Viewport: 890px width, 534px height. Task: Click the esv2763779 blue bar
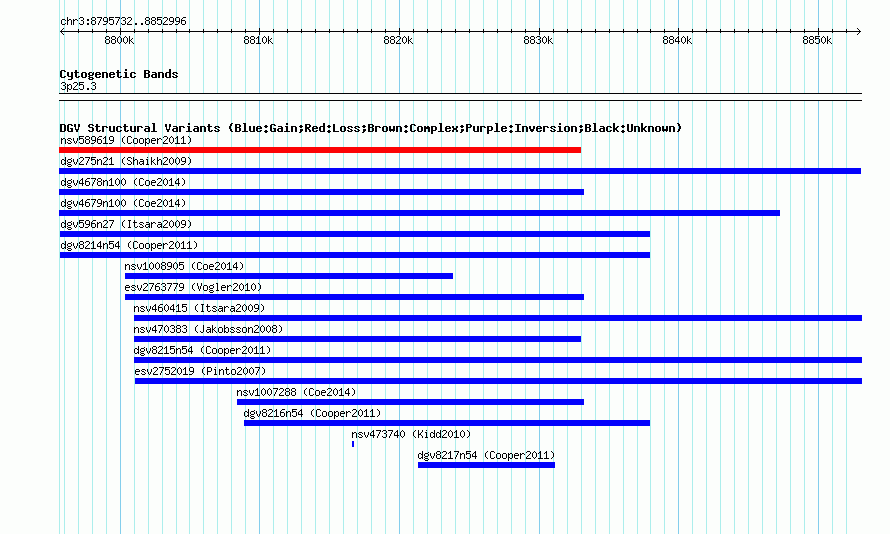tap(354, 297)
